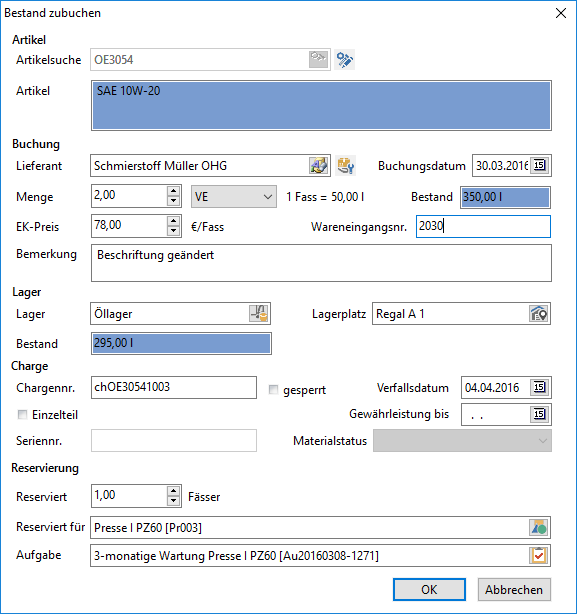Click the Buchung Bestand value 350,00 l

pos(505,197)
